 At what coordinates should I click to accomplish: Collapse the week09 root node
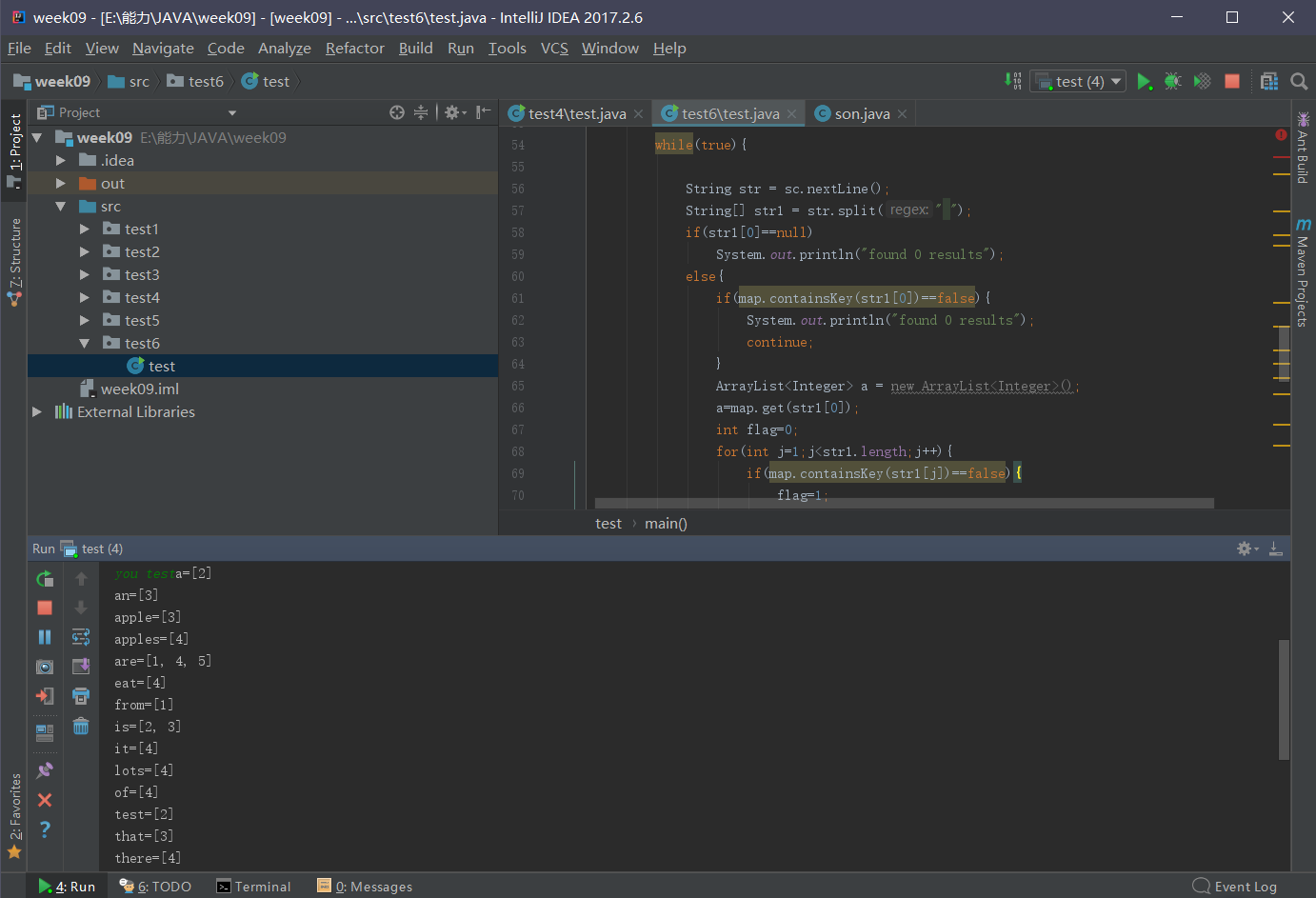[37, 138]
